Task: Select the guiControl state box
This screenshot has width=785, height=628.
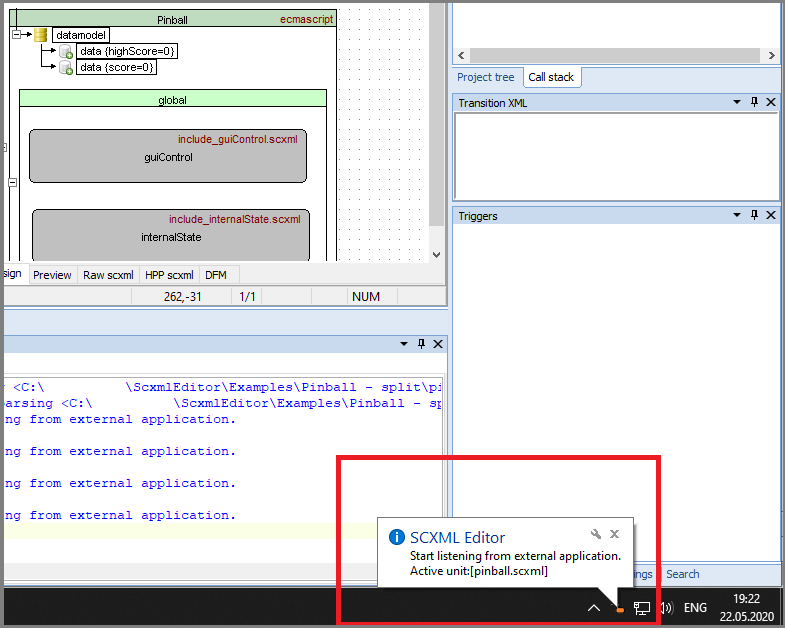Action: [168, 156]
